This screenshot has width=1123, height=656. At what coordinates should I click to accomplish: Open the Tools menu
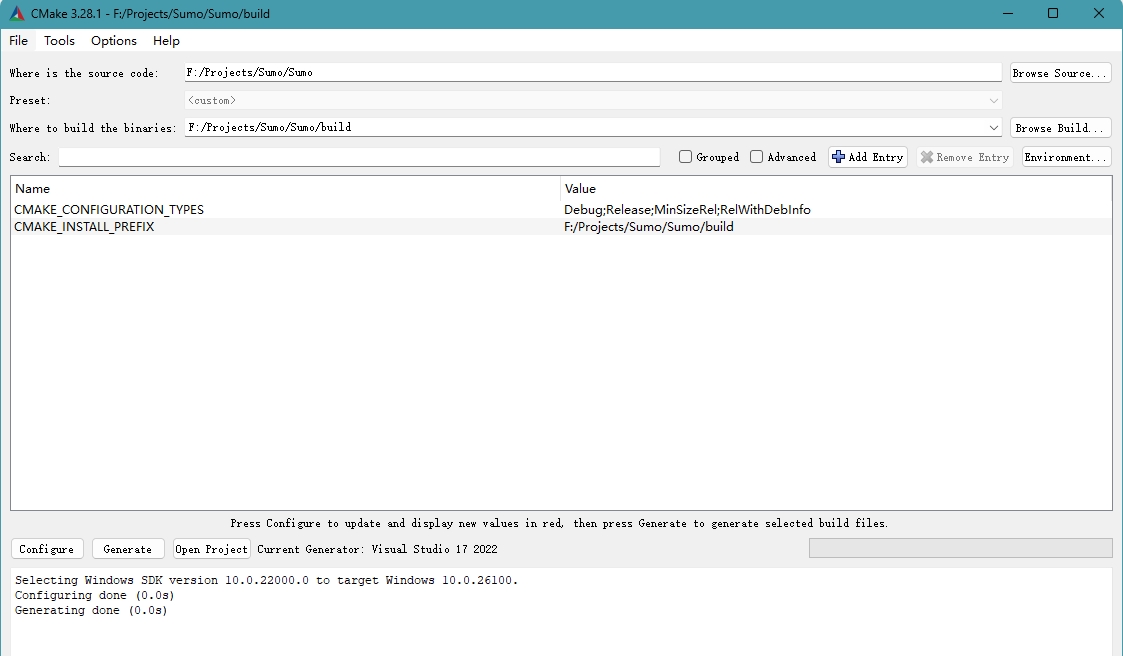tap(59, 41)
